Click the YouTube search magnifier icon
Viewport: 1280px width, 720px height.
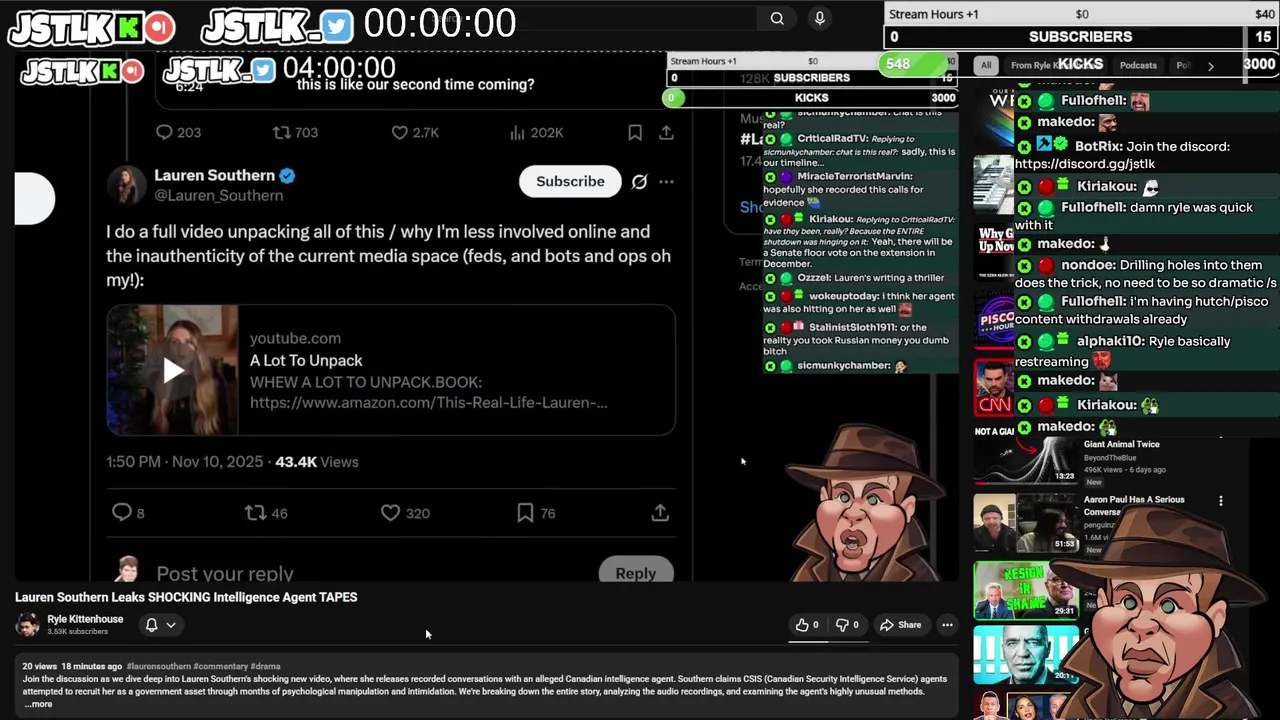[x=777, y=18]
